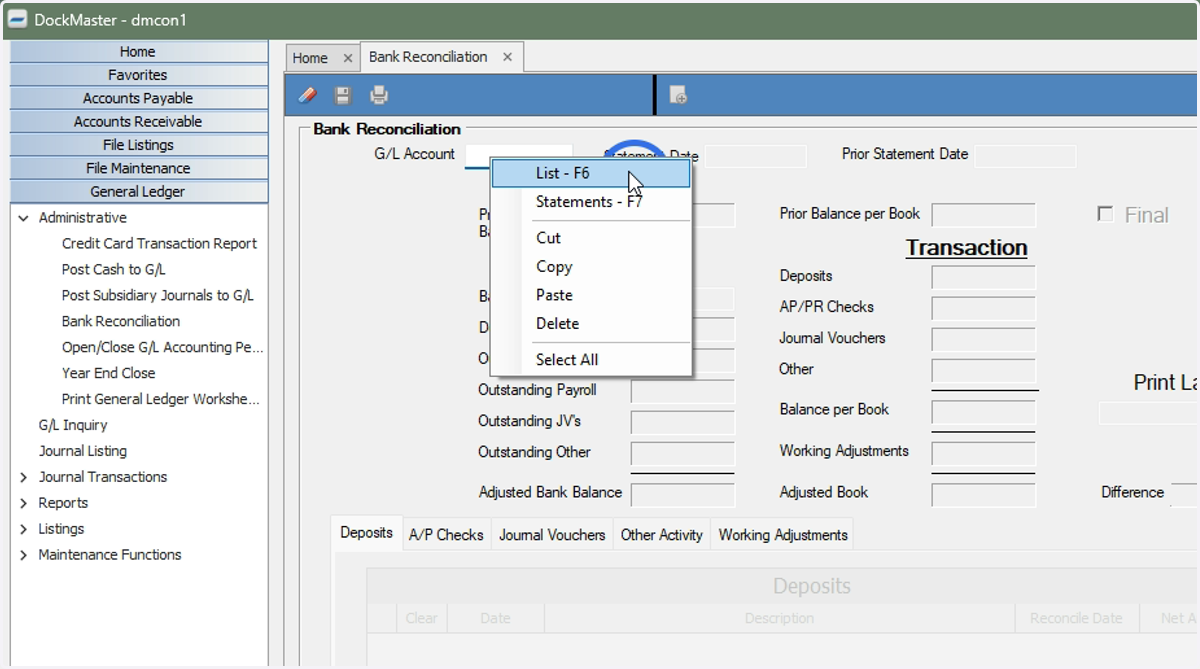Choose Select All in context menu
This screenshot has width=1200, height=669.
pyautogui.click(x=591, y=360)
